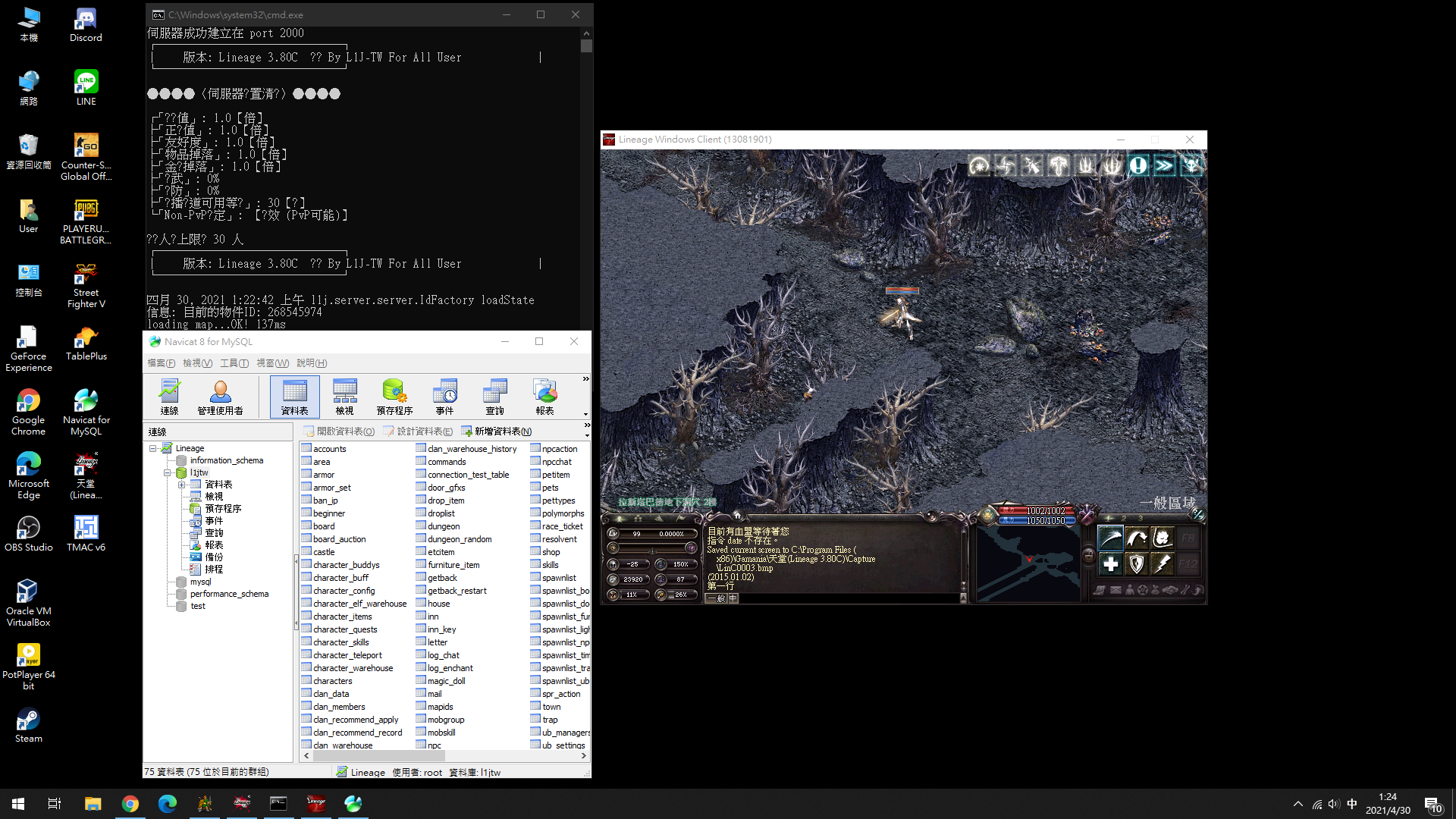Open TablePlus desktop shortcut

click(x=86, y=344)
